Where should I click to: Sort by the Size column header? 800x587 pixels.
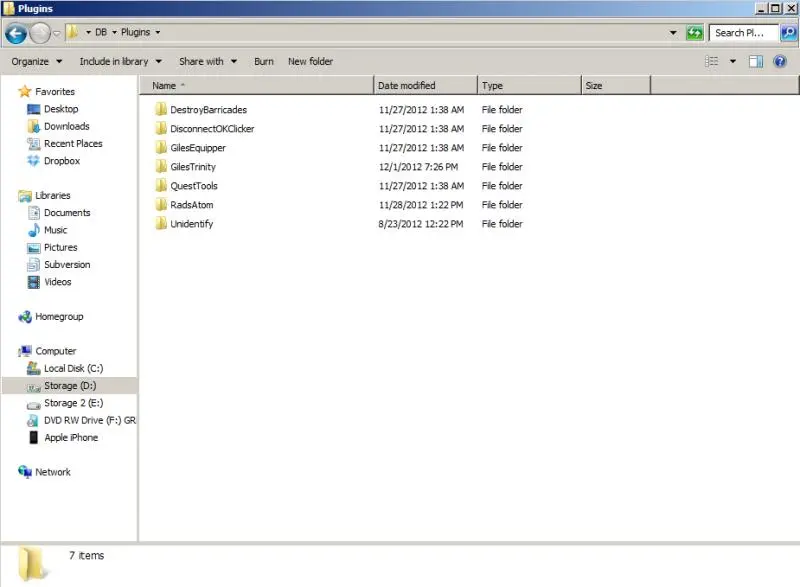tap(616, 86)
